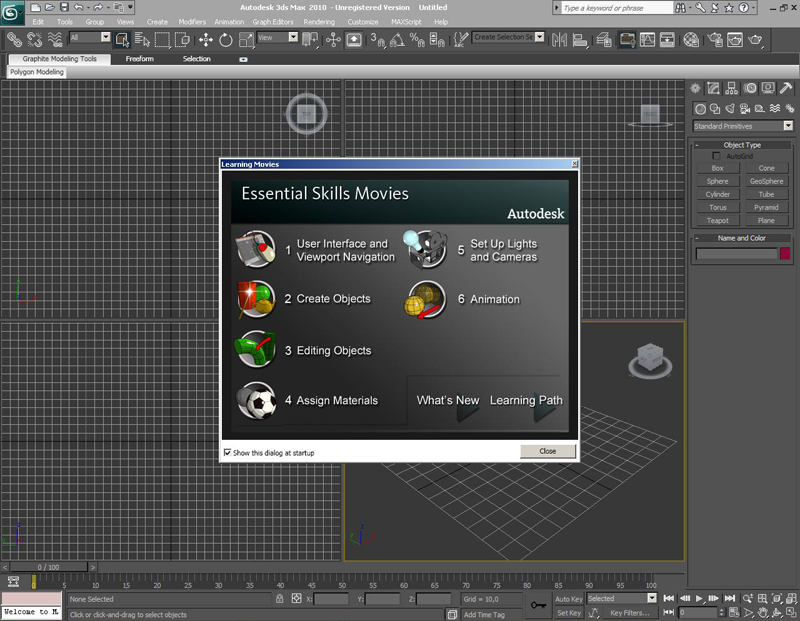Open the Motion command panel tab
The height and width of the screenshot is (621, 800).
click(750, 88)
